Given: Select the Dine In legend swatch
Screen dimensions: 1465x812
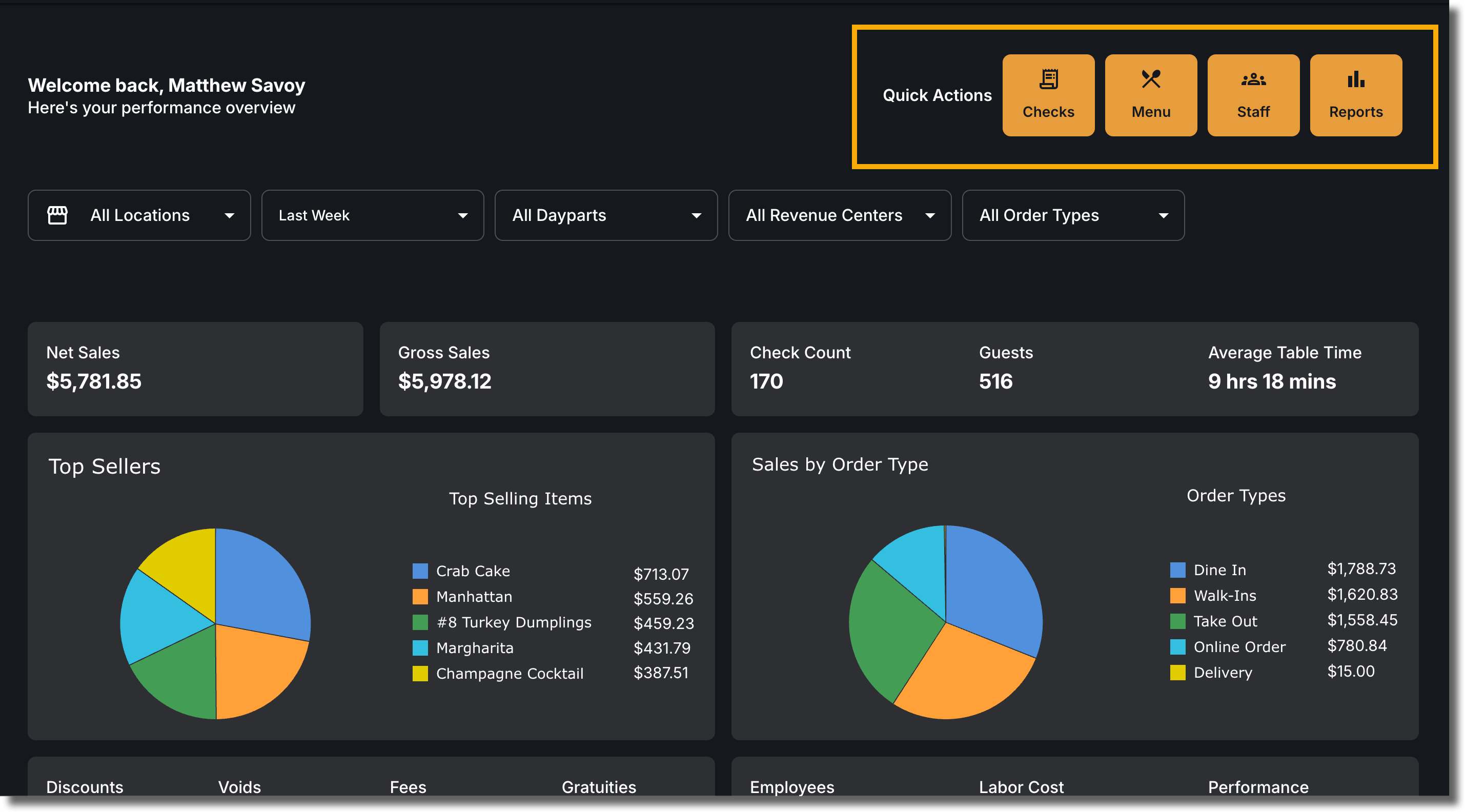Looking at the screenshot, I should pyautogui.click(x=1177, y=570).
